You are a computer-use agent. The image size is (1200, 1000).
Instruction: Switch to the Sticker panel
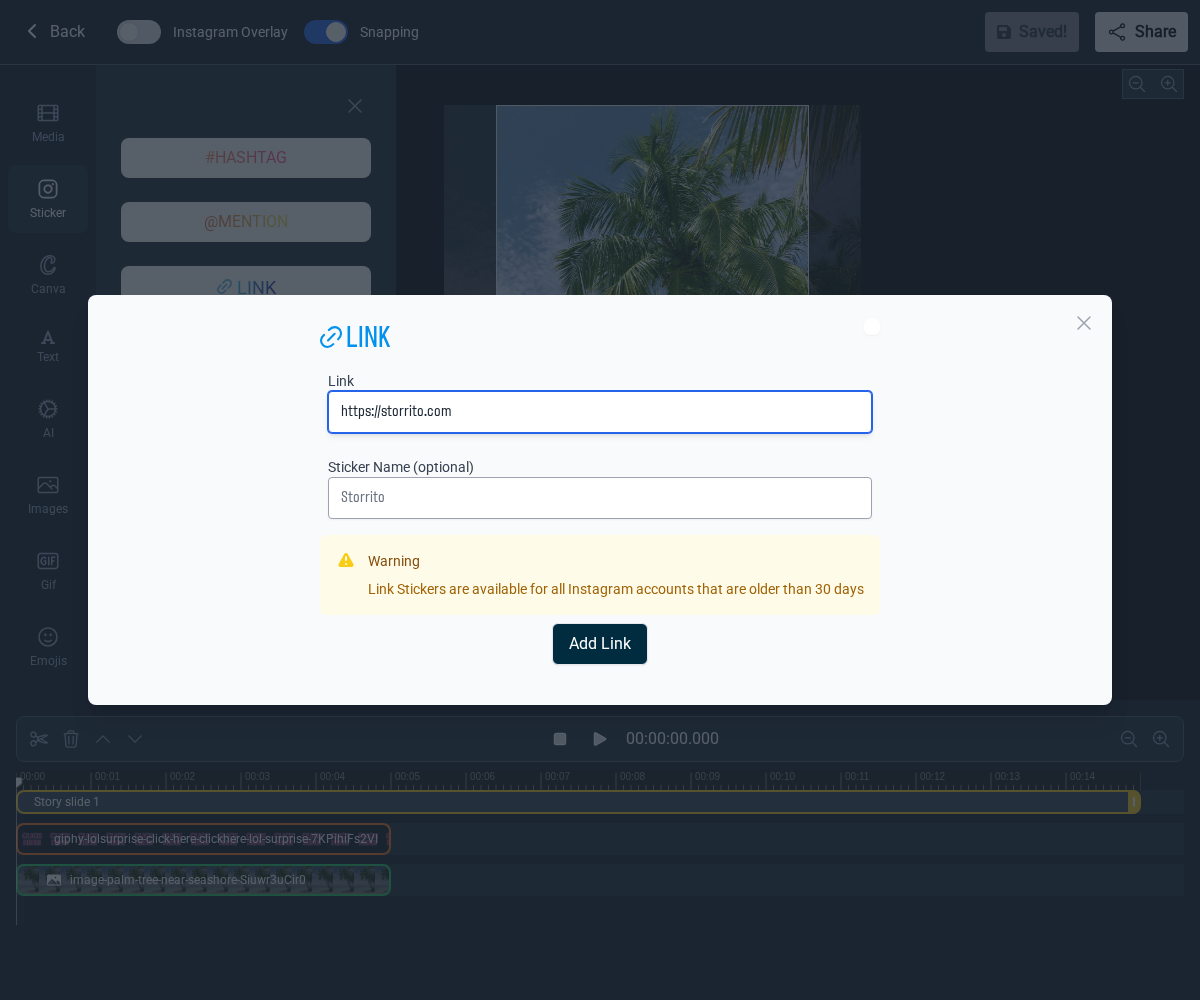coord(47,198)
